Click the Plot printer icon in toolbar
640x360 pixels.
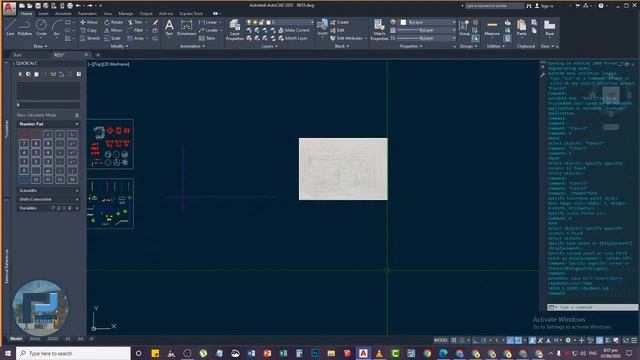click(70, 6)
